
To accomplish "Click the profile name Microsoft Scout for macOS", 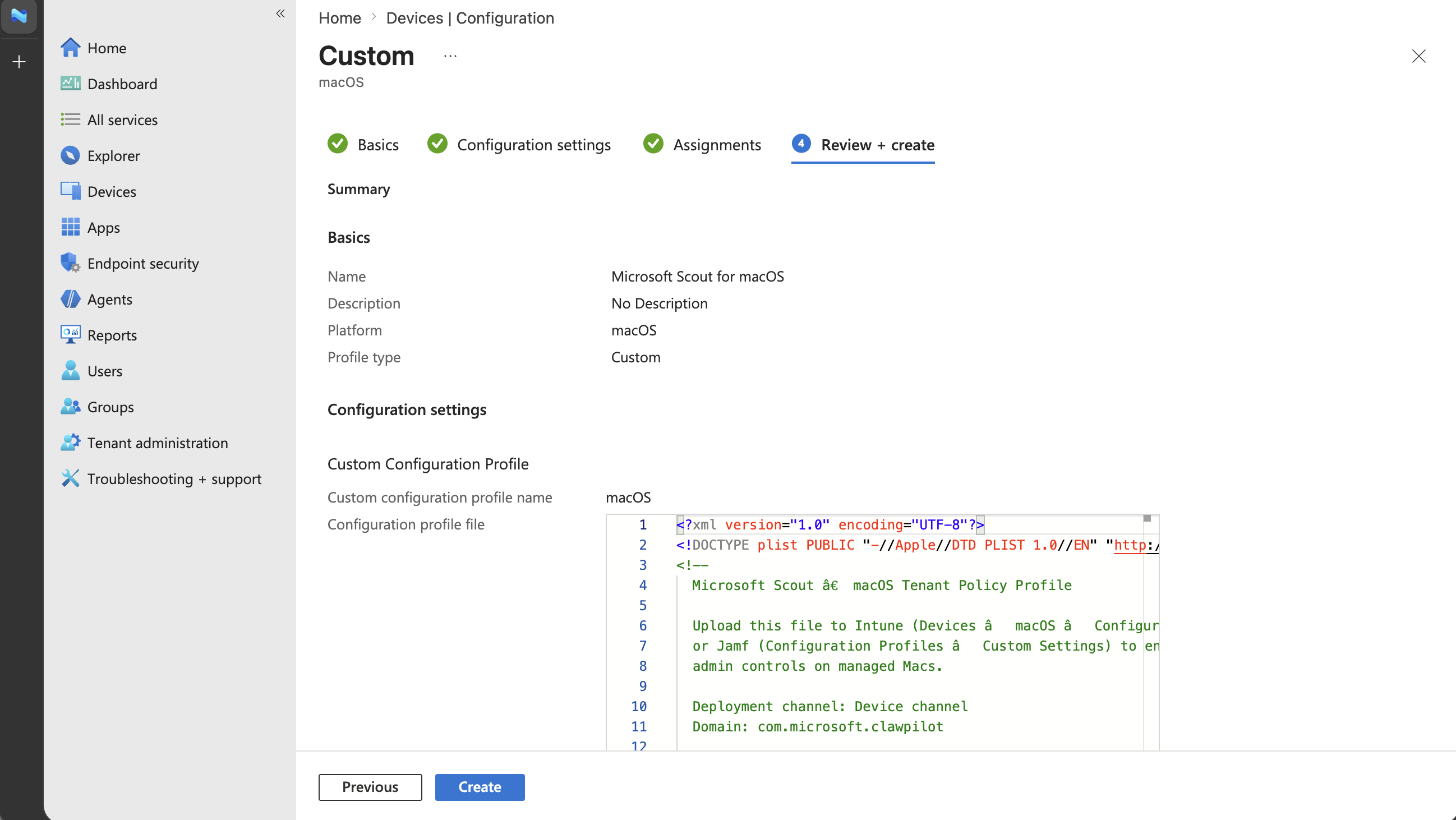I will coord(698,277).
